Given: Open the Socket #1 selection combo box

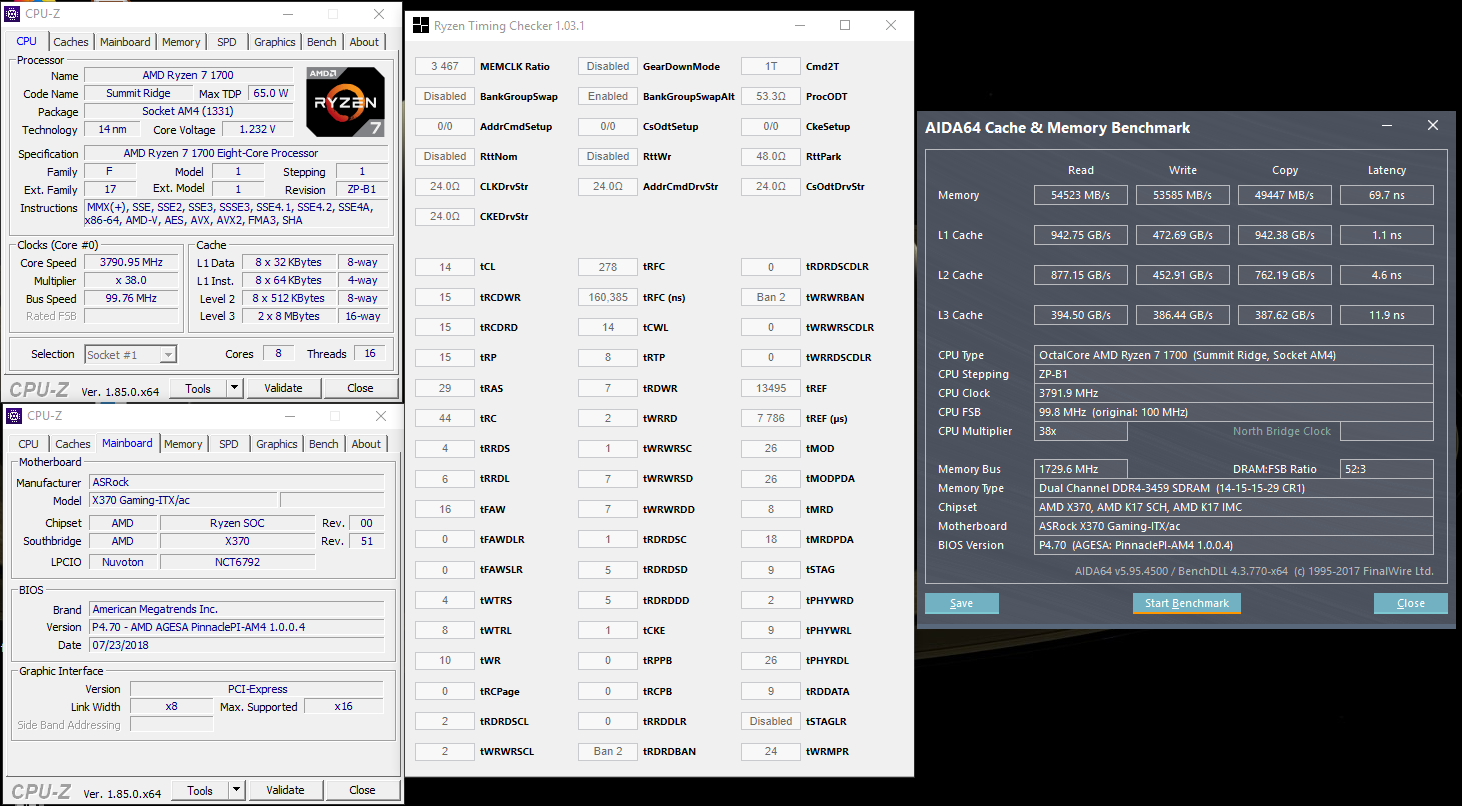Looking at the screenshot, I should click(130, 354).
